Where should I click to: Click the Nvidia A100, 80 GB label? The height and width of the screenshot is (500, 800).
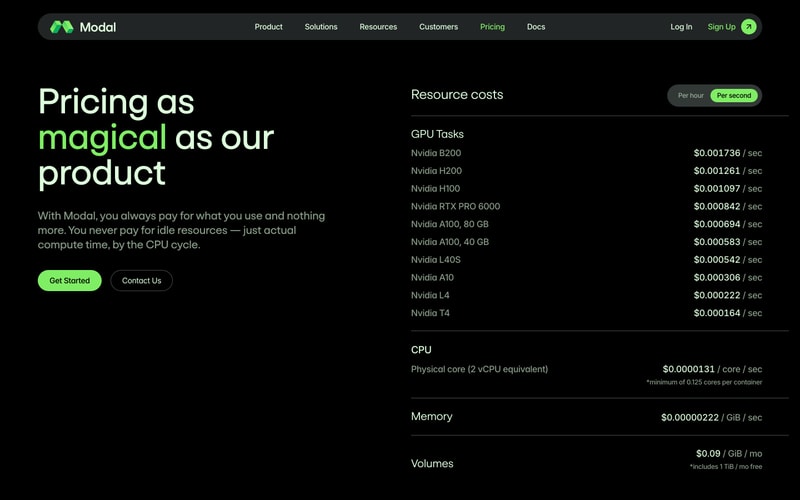[449, 224]
